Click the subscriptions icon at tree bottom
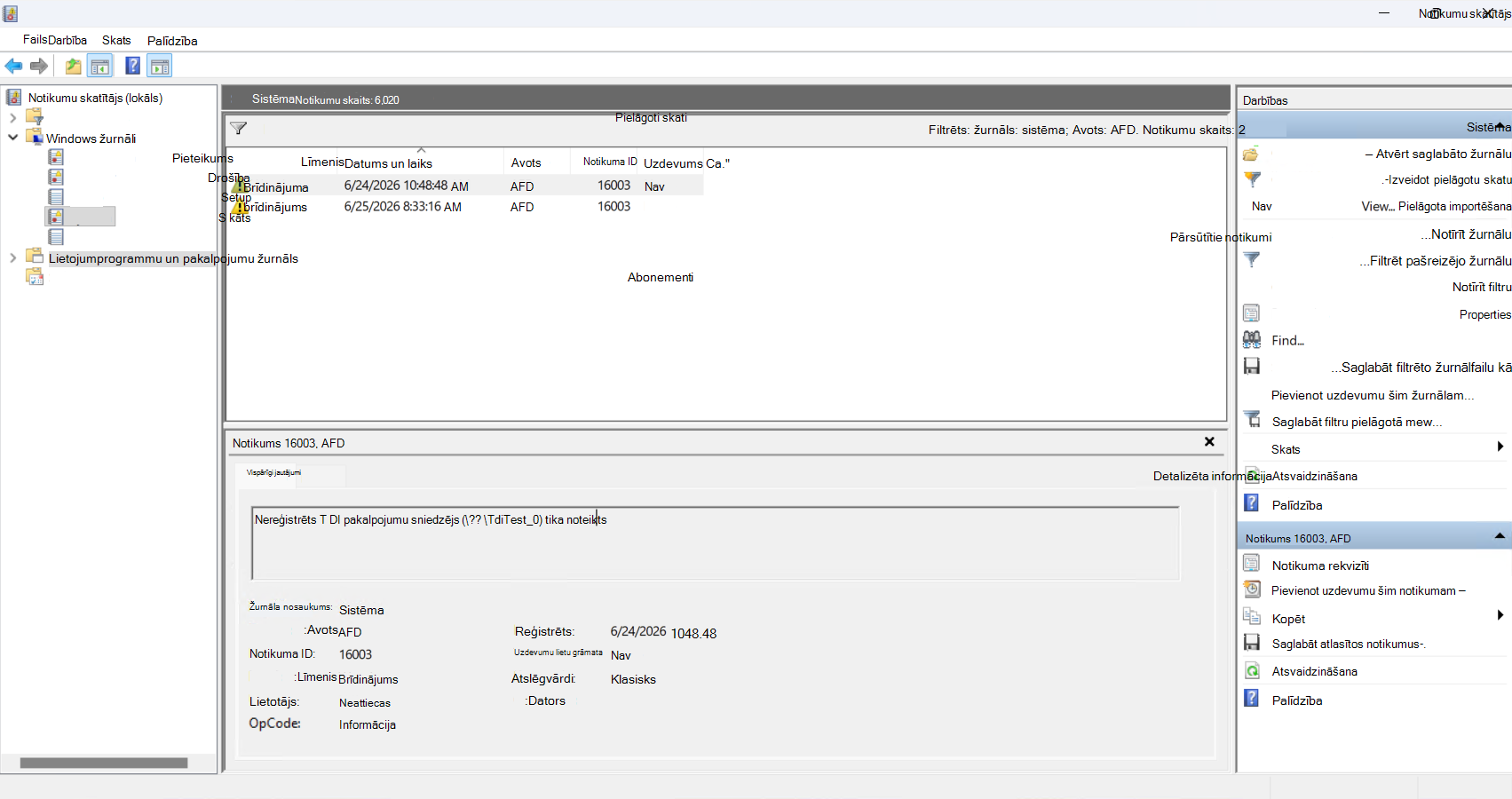 (35, 277)
